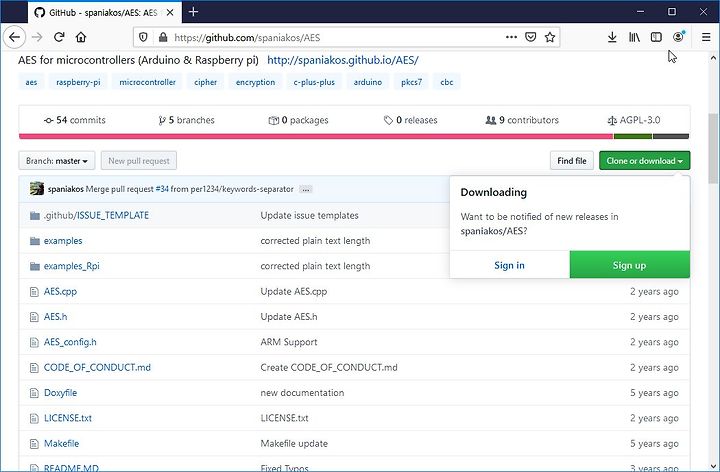Open the .github/ISSUE_TEMPLATE folder
Viewport: 720px width, 472px height.
click(x=96, y=215)
